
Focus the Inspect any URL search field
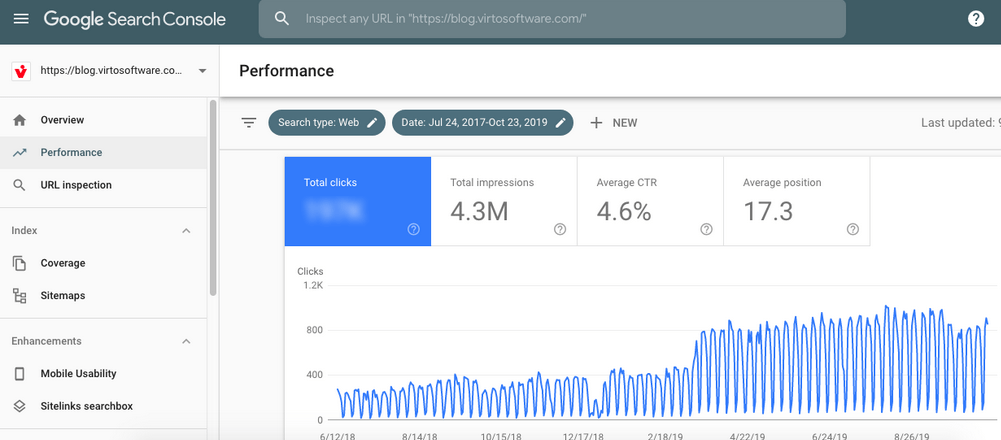coord(552,19)
